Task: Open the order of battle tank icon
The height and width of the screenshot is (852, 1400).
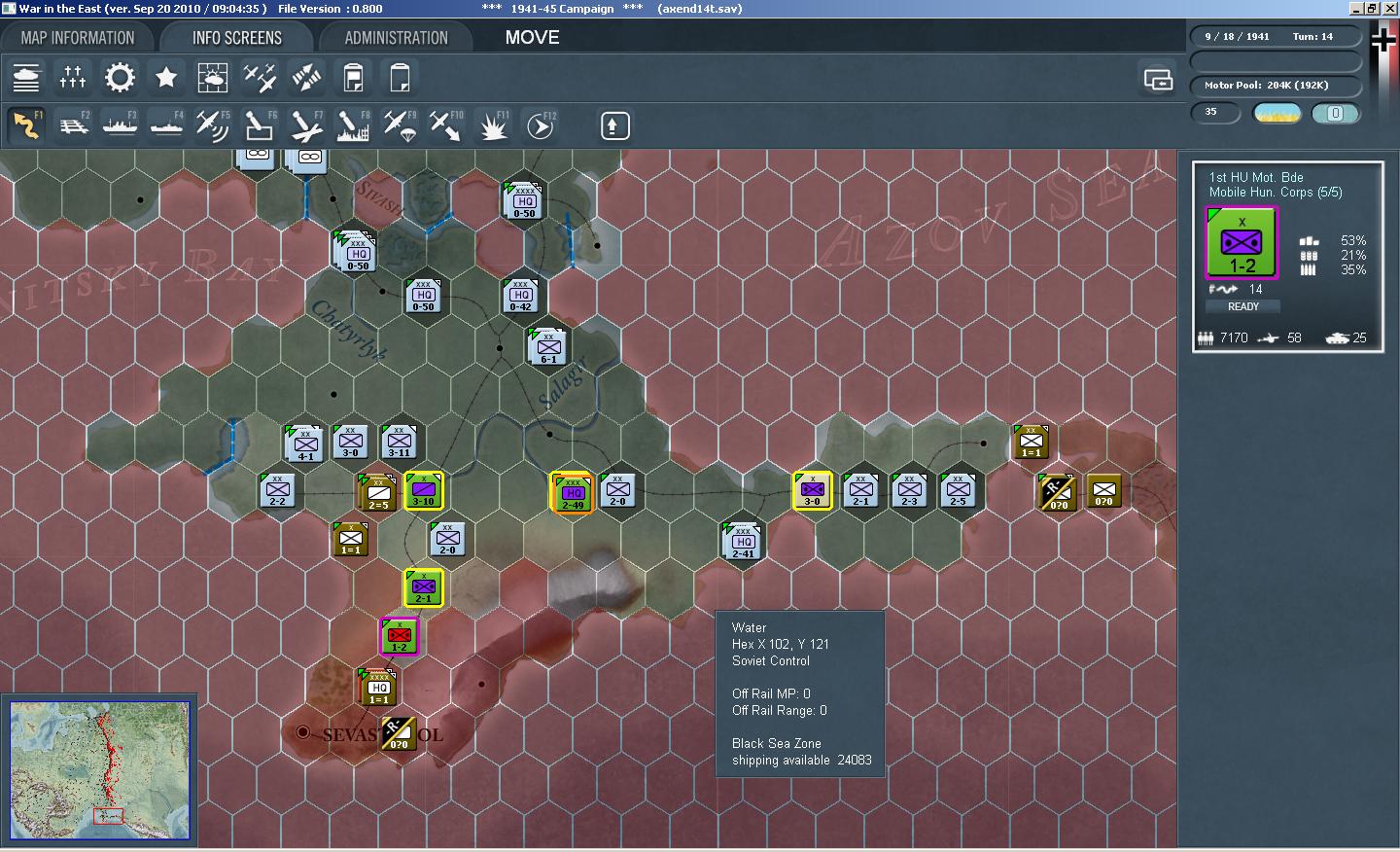Action: [x=26, y=78]
